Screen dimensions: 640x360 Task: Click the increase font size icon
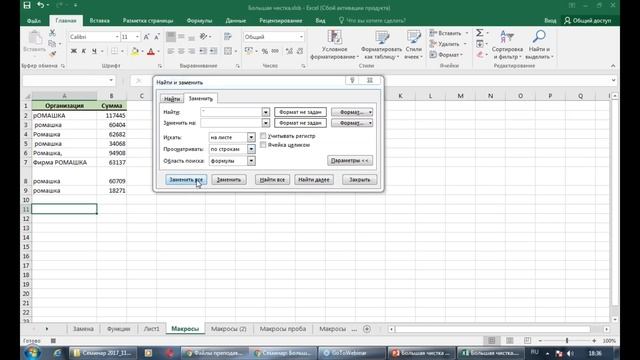click(x=147, y=37)
